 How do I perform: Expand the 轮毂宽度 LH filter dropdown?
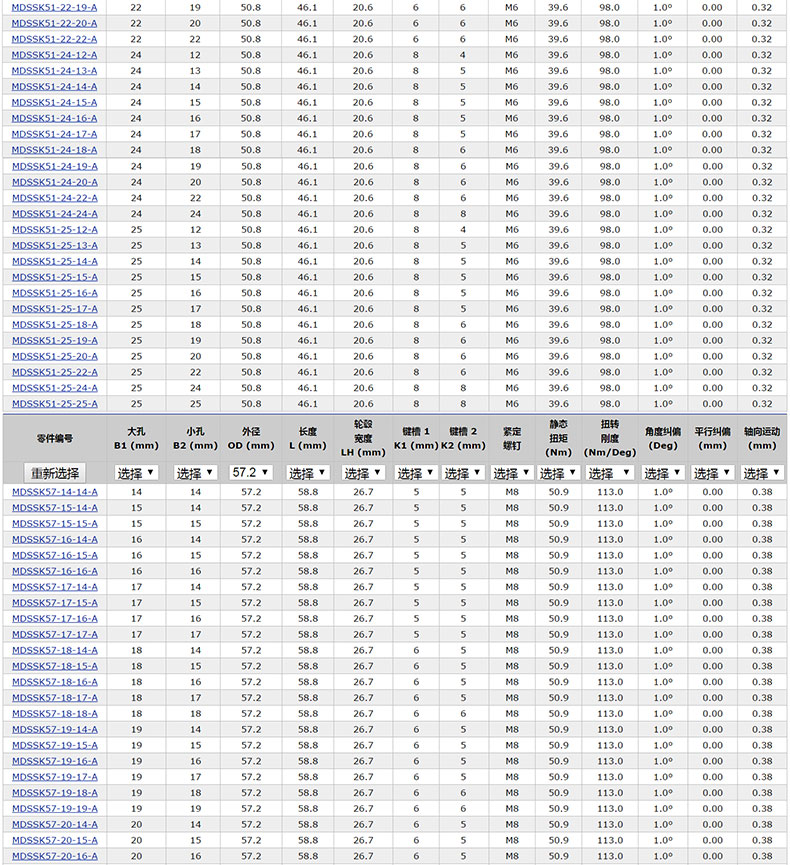pos(363,473)
